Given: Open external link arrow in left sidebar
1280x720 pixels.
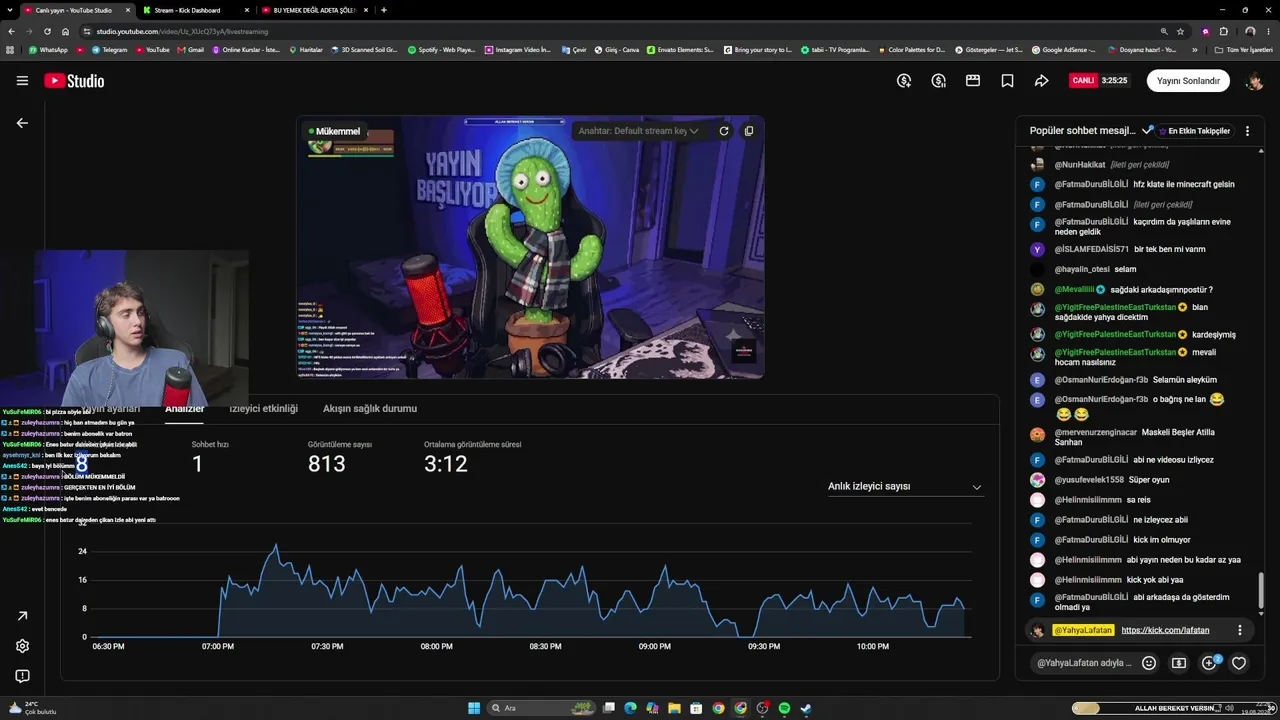Looking at the screenshot, I should tap(22, 616).
